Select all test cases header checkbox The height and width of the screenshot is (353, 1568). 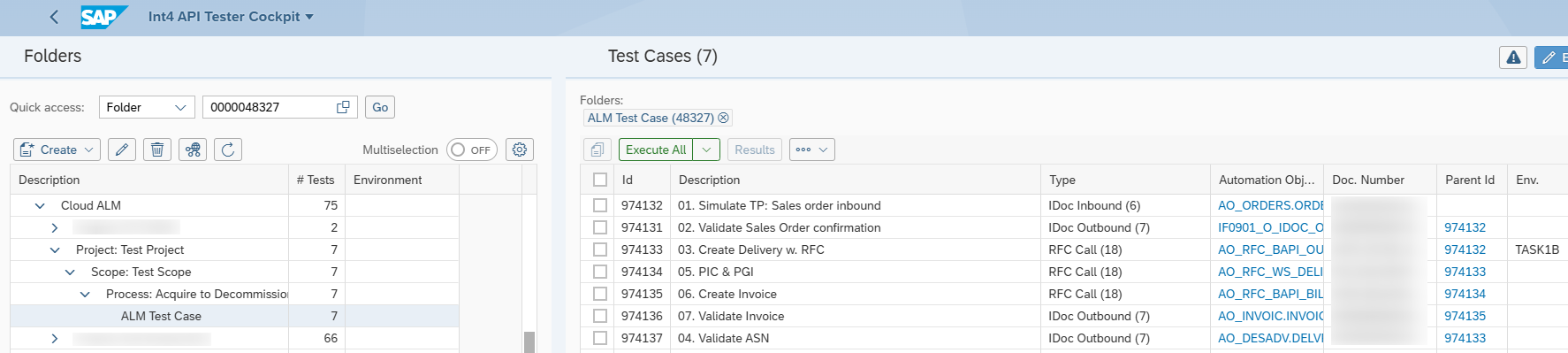[600, 180]
